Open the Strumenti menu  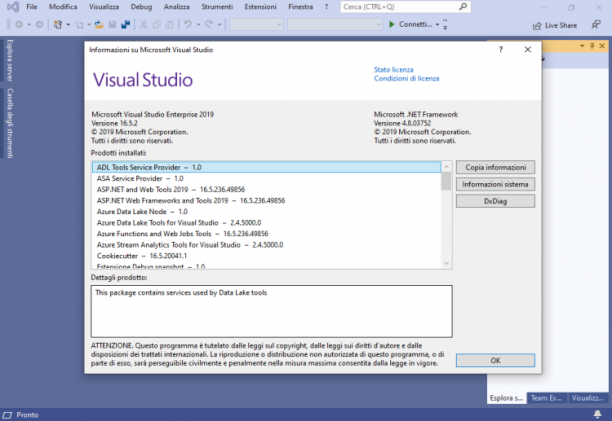pyautogui.click(x=217, y=7)
